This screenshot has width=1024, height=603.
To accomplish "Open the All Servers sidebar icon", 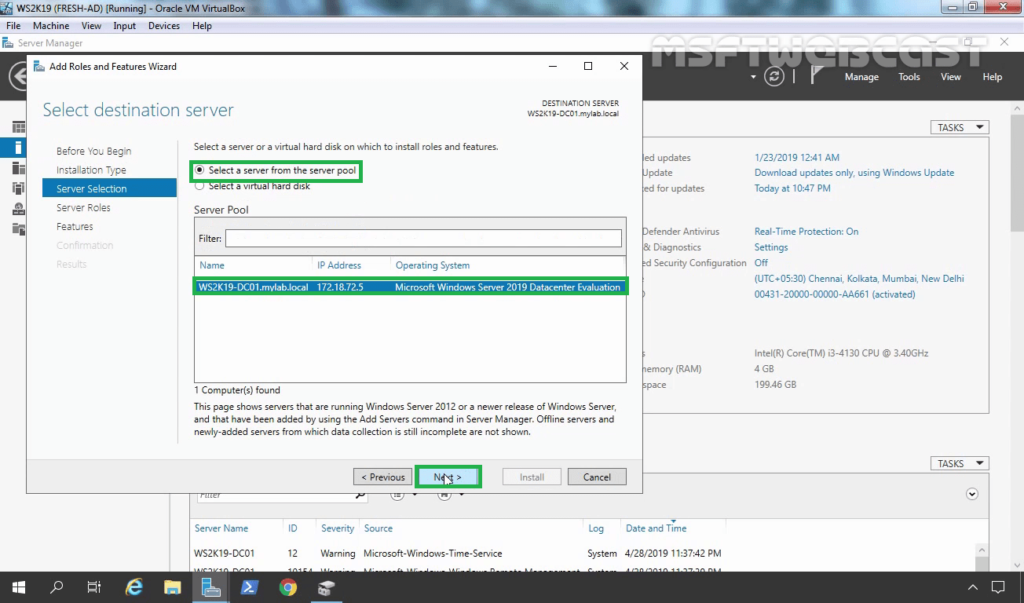I will pyautogui.click(x=18, y=168).
